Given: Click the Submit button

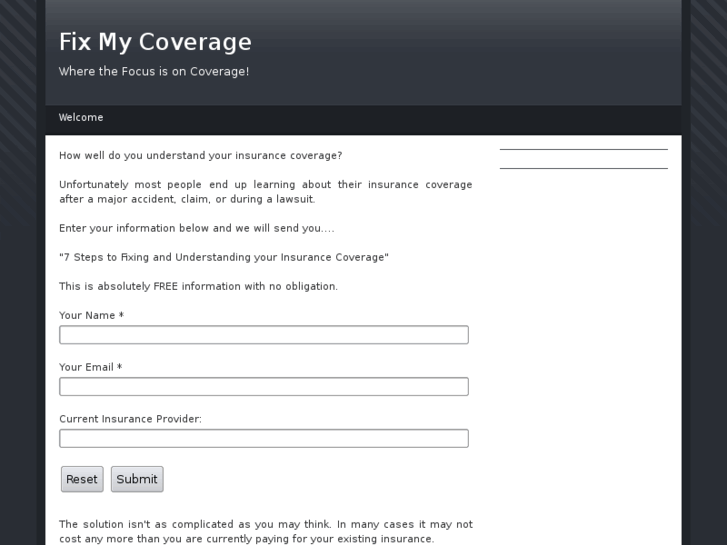Looking at the screenshot, I should pos(137,479).
